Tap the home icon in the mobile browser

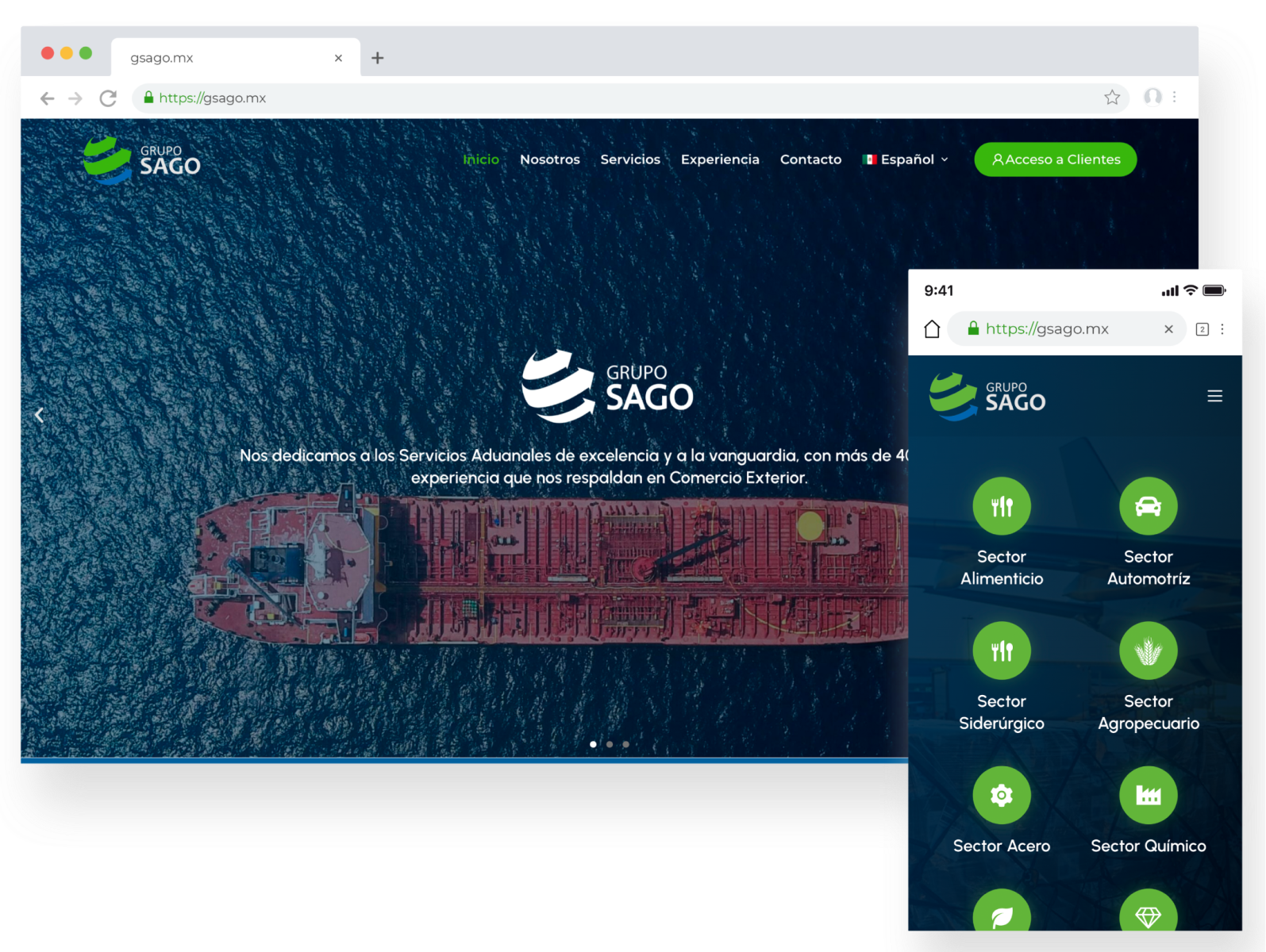click(932, 329)
